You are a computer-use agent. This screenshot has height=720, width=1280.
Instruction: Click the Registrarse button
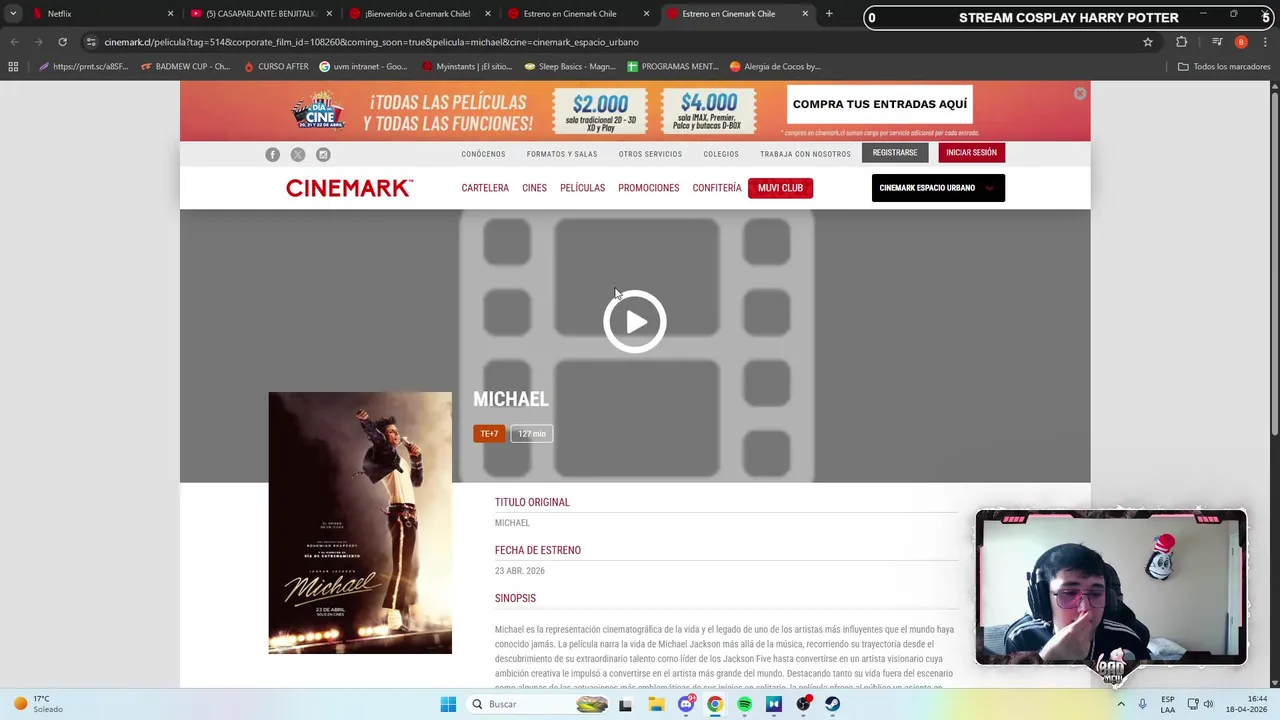click(894, 153)
